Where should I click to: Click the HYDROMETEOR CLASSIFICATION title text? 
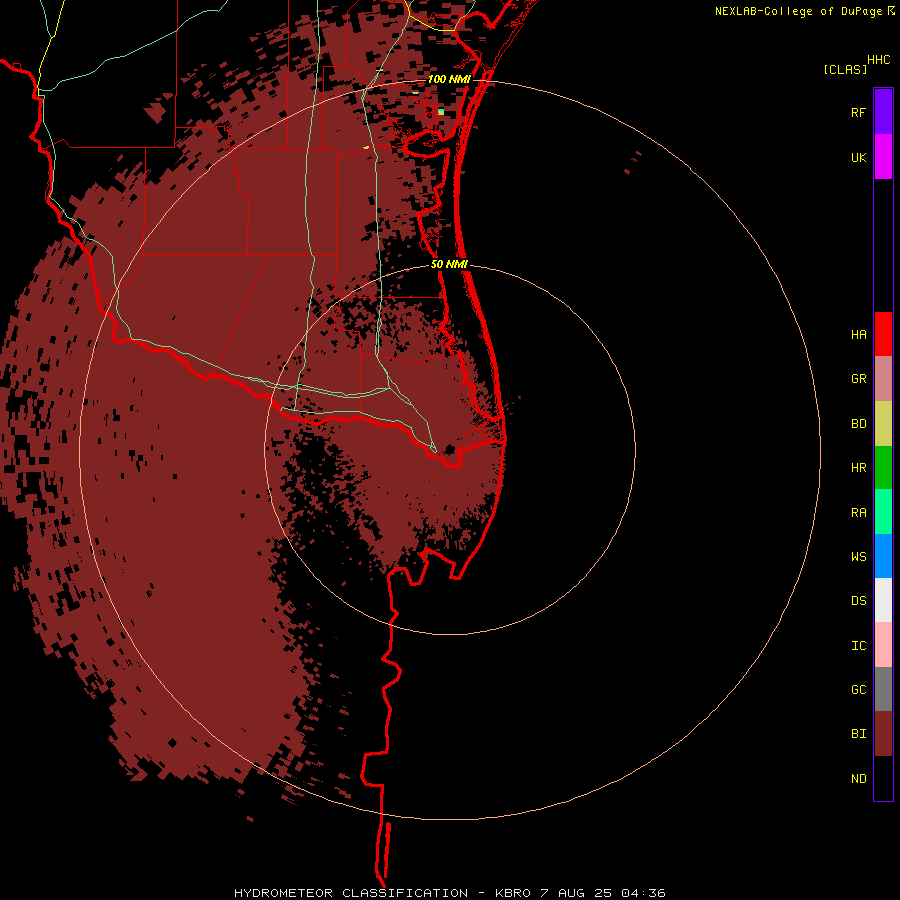click(351, 893)
